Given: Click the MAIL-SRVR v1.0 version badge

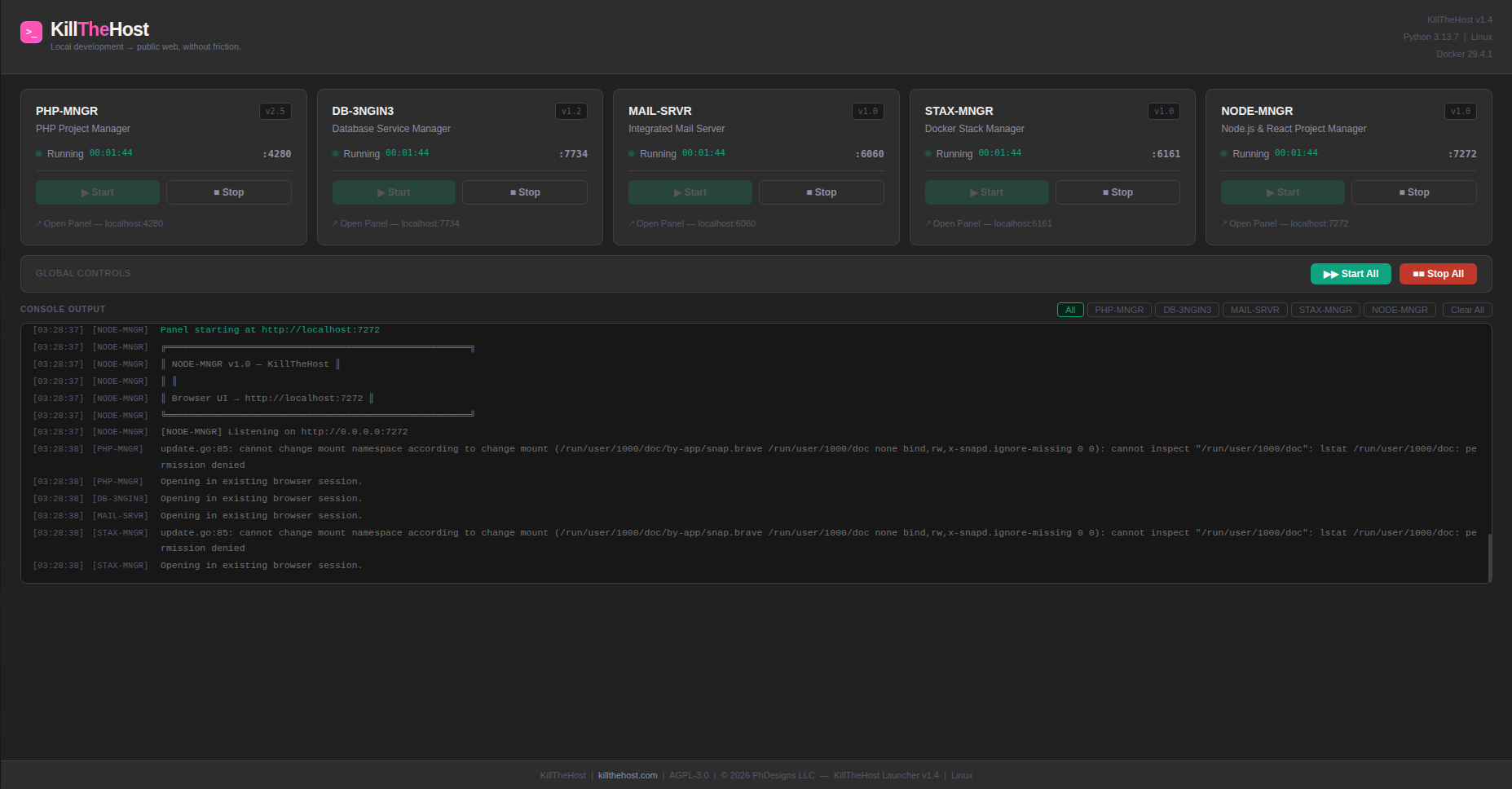Looking at the screenshot, I should (868, 111).
